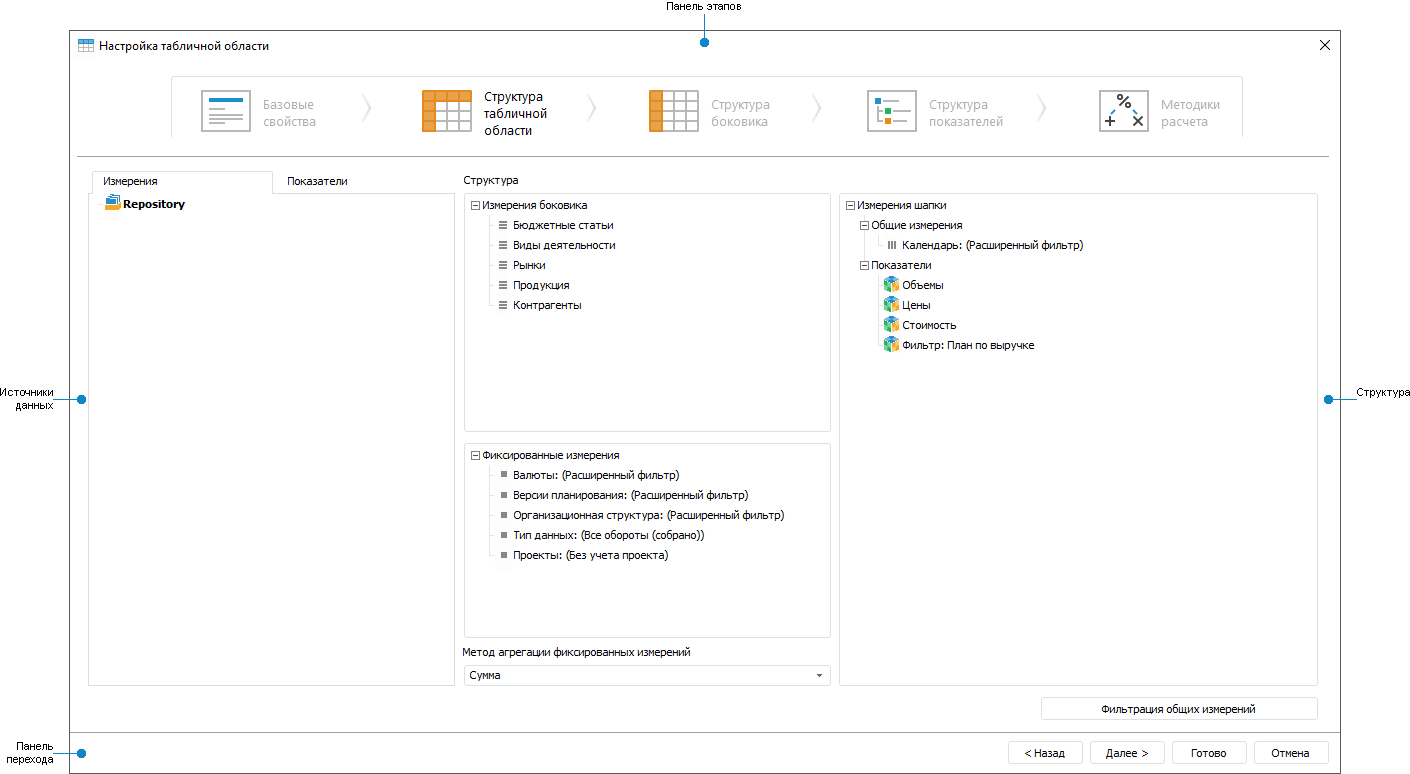The image size is (1410, 774).
Task: Select the Продукция dimension row
Action: [541, 285]
